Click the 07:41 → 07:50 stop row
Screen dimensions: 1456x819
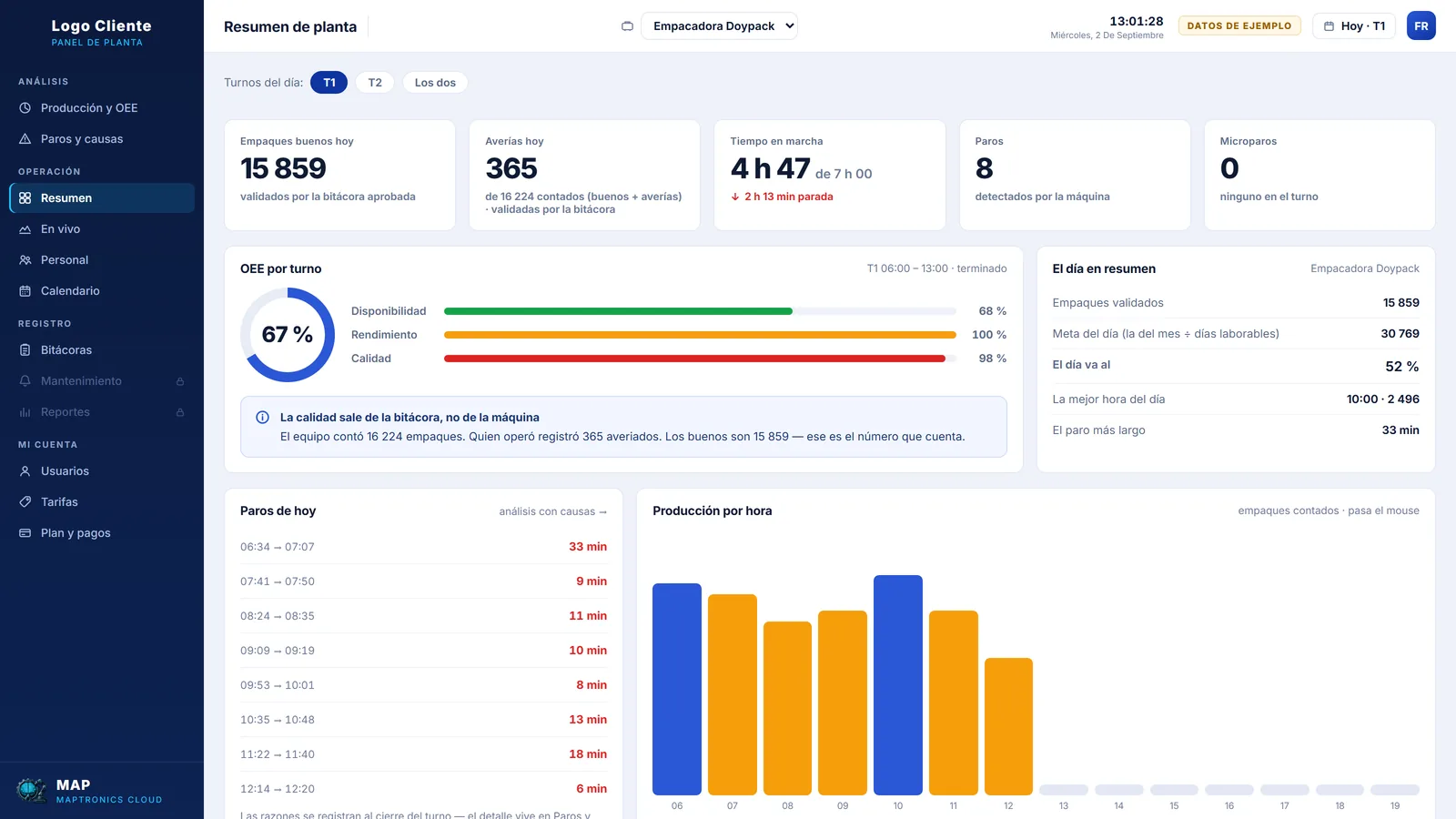click(423, 581)
